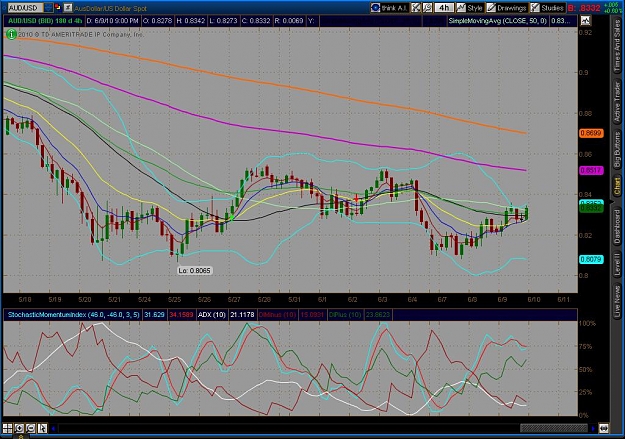Open the 4h timeframe selector
625x439 pixels.
444,8
